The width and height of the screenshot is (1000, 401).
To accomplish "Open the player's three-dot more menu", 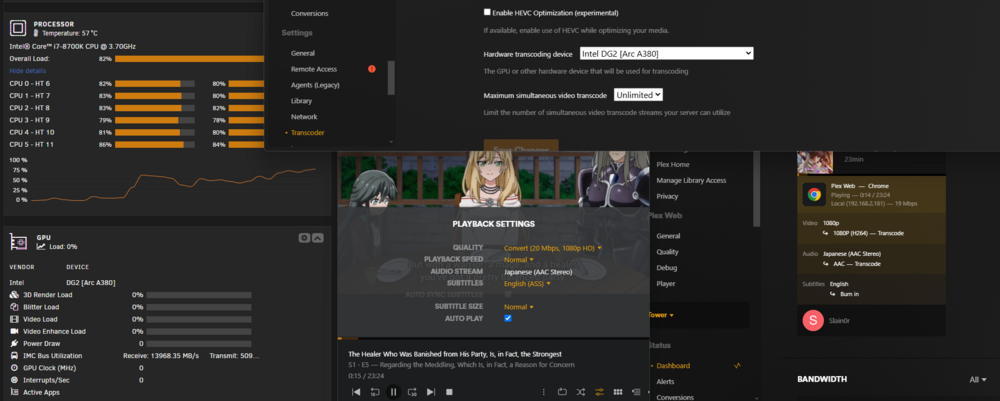I will point(544,392).
